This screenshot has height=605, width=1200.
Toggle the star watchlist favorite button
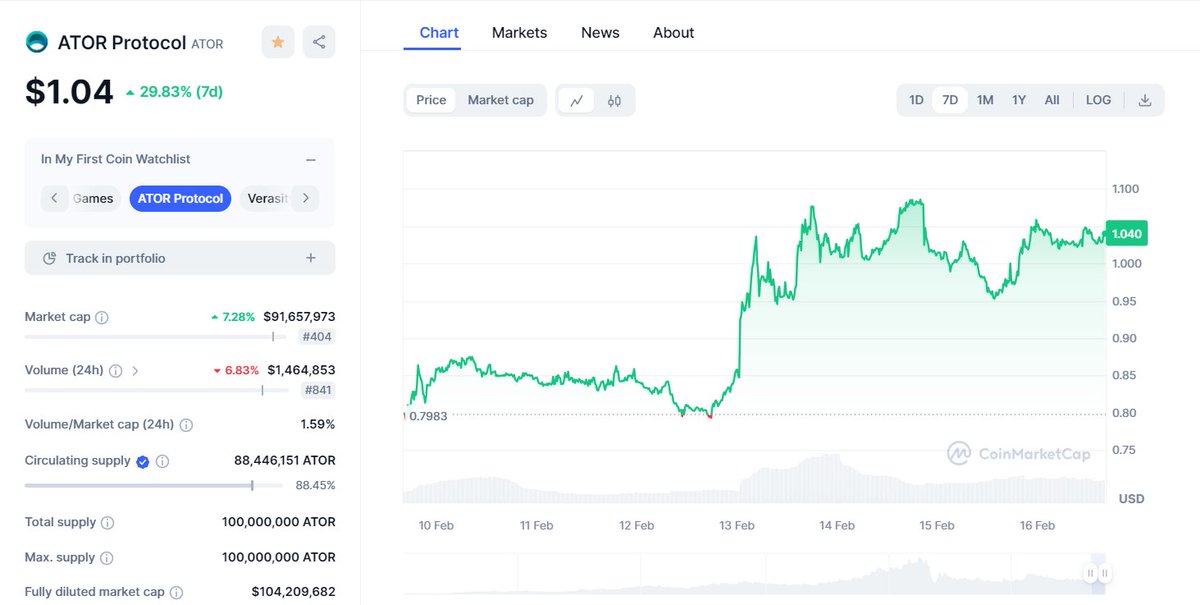pos(278,42)
